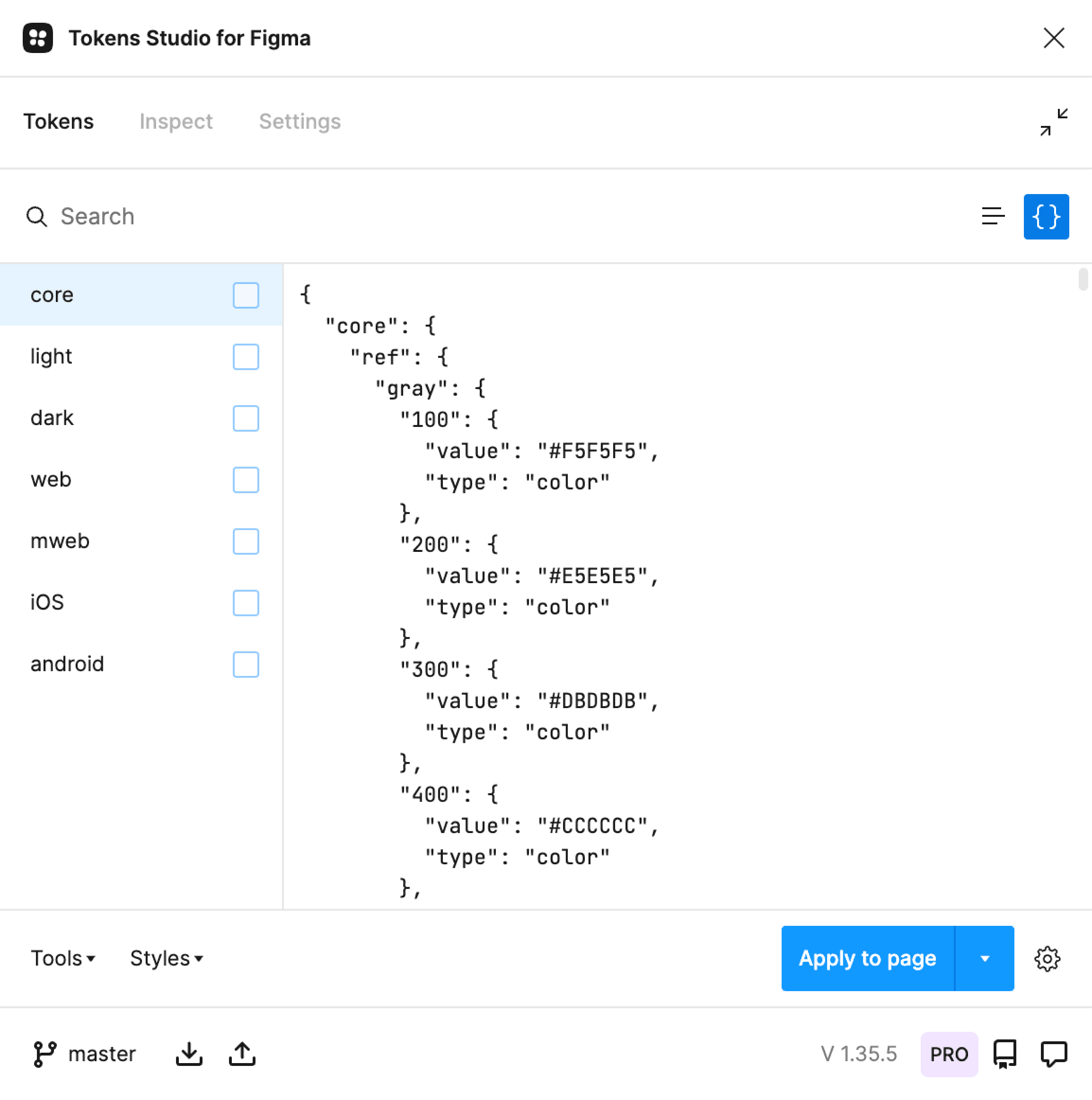Click the version V 1.35.5 label
The image size is (1092, 1100).
(x=859, y=1055)
